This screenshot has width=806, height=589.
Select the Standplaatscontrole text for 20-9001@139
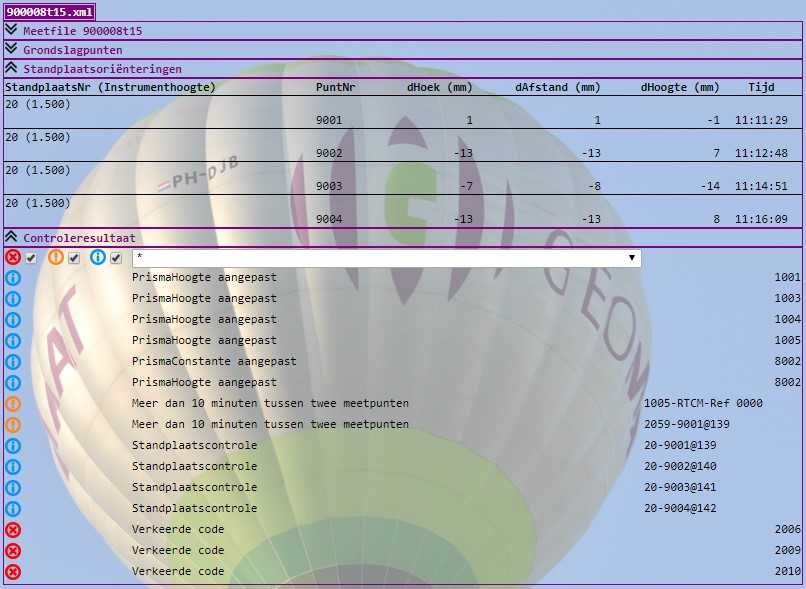tap(194, 445)
